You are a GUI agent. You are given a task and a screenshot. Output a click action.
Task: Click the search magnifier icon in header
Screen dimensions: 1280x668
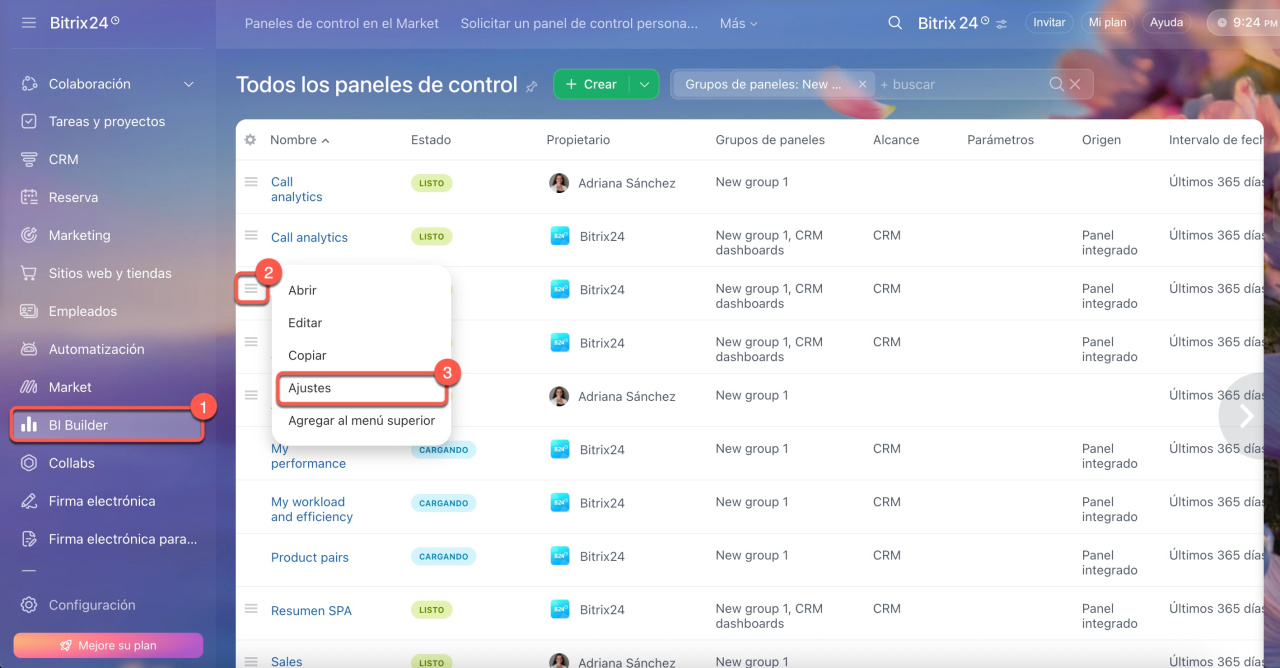tap(895, 22)
